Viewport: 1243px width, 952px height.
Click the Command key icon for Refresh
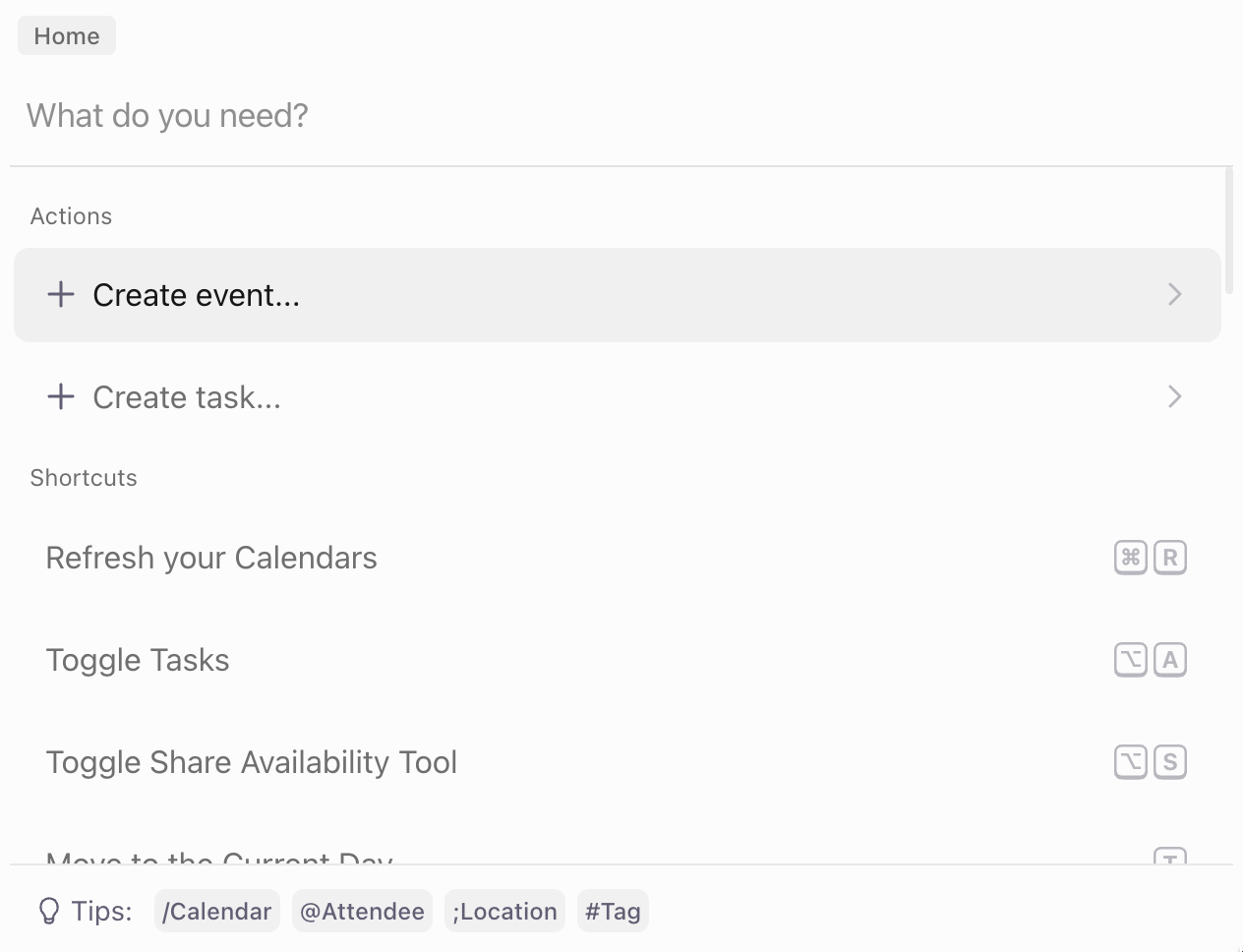(x=1131, y=558)
